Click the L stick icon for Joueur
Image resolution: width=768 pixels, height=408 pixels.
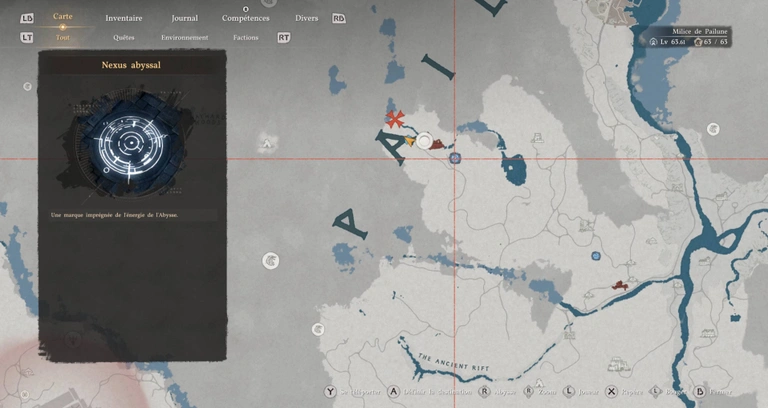pyautogui.click(x=569, y=391)
